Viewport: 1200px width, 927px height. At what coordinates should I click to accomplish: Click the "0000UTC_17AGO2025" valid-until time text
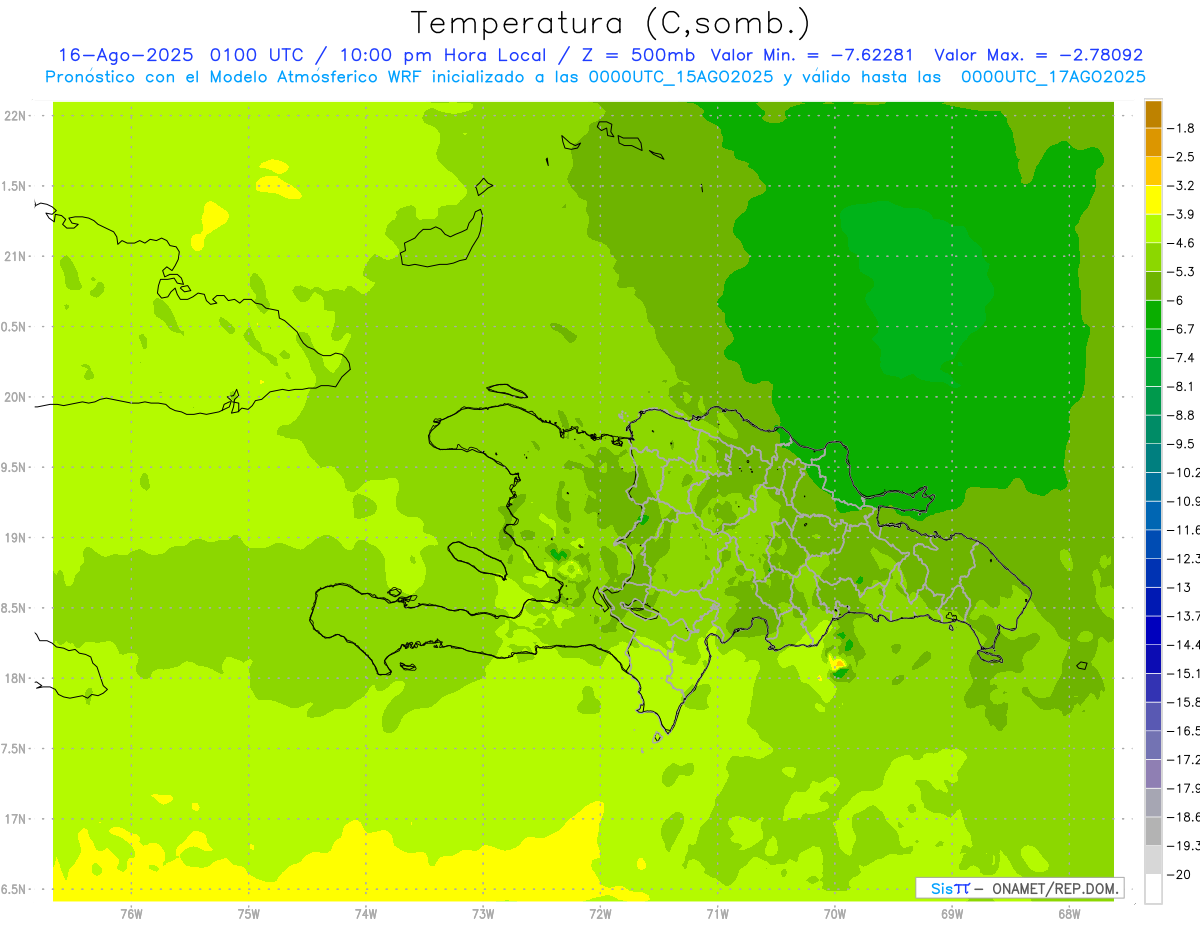(1053, 77)
